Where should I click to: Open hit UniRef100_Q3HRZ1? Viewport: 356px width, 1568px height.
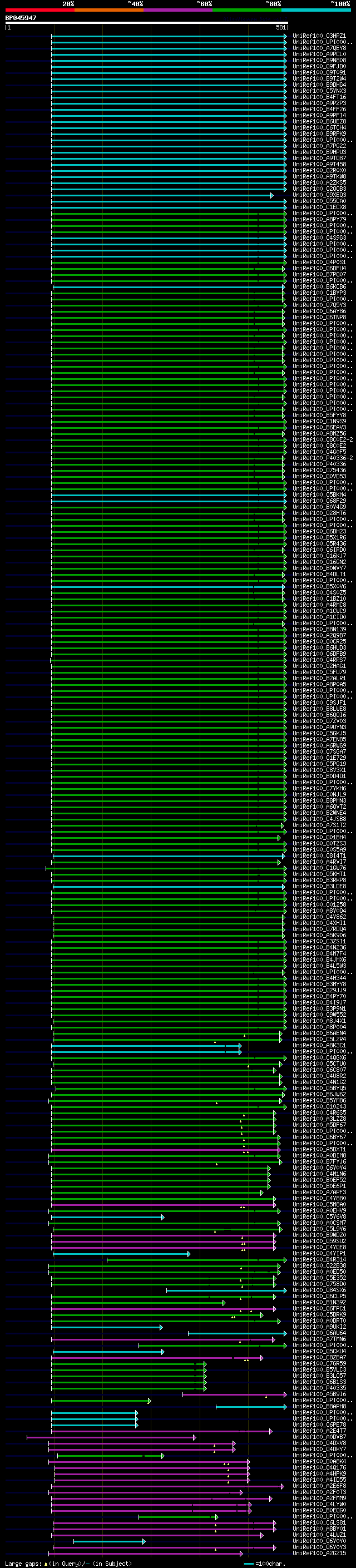319,36
